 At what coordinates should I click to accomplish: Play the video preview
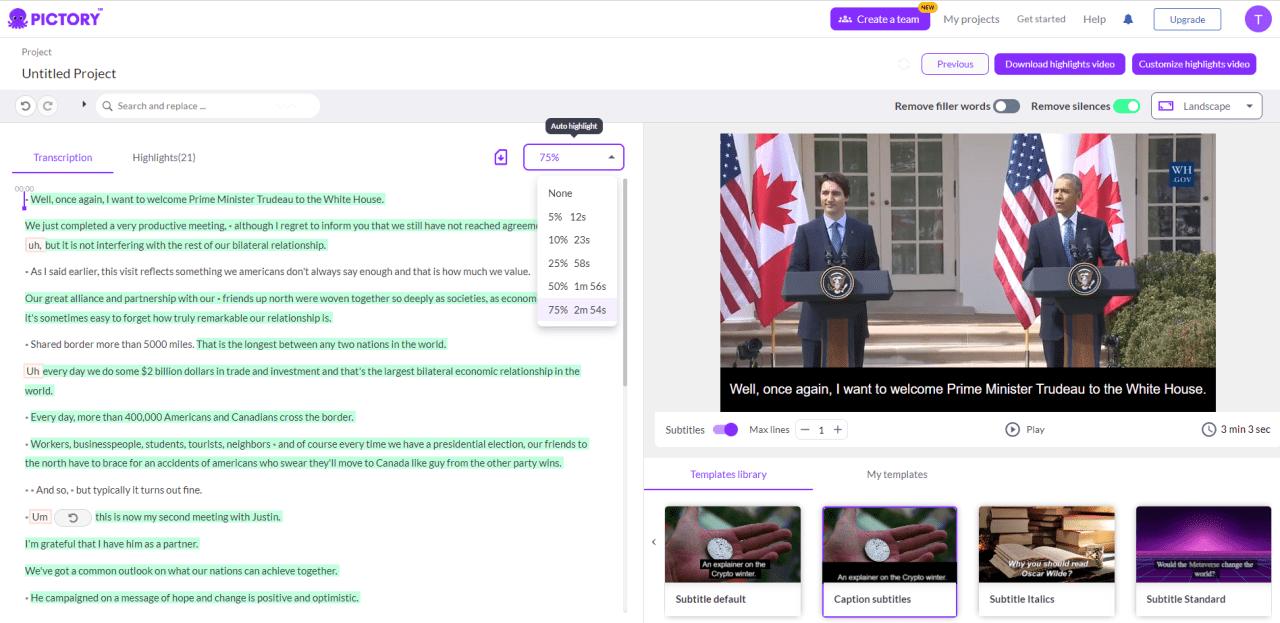click(x=1024, y=429)
